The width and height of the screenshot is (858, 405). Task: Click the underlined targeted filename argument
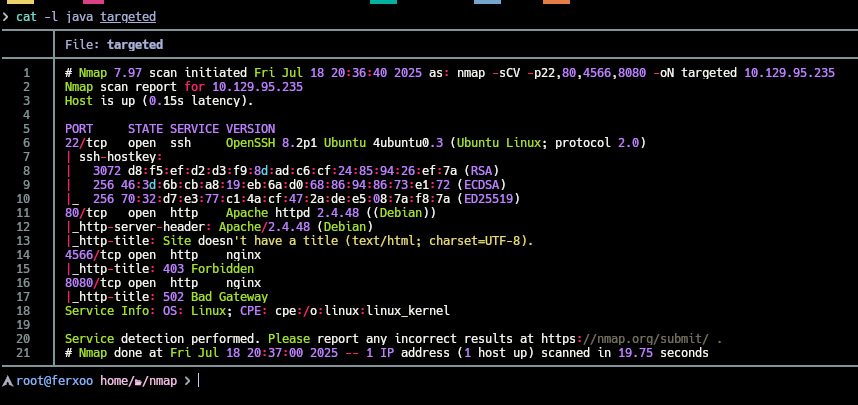point(128,17)
